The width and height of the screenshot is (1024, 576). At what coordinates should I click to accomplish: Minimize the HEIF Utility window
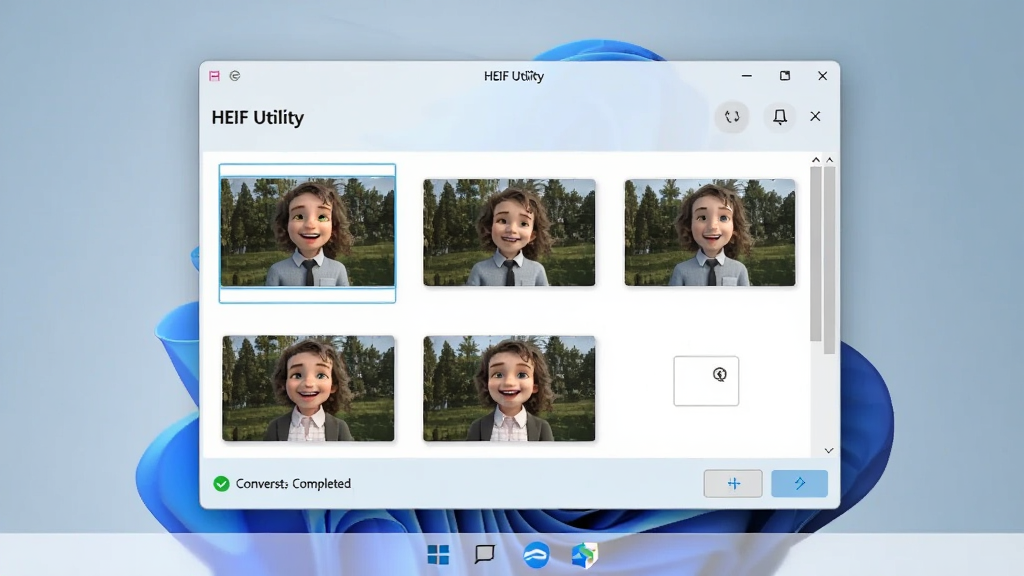746,76
